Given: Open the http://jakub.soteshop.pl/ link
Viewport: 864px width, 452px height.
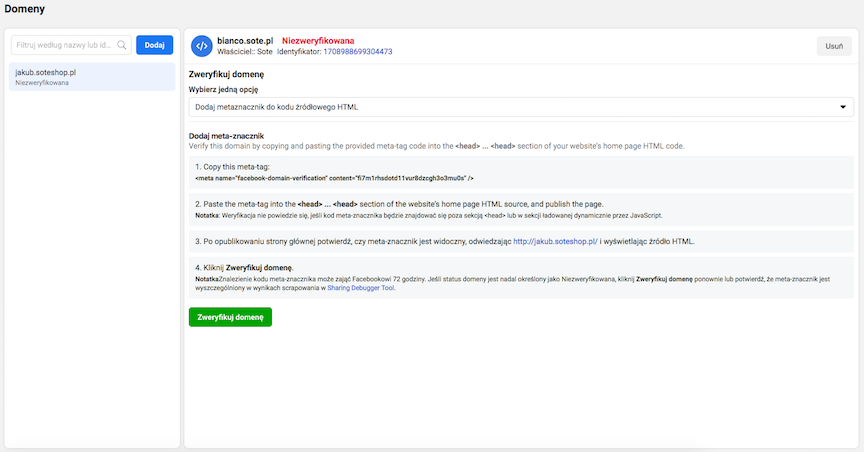Looking at the screenshot, I should click(555, 241).
